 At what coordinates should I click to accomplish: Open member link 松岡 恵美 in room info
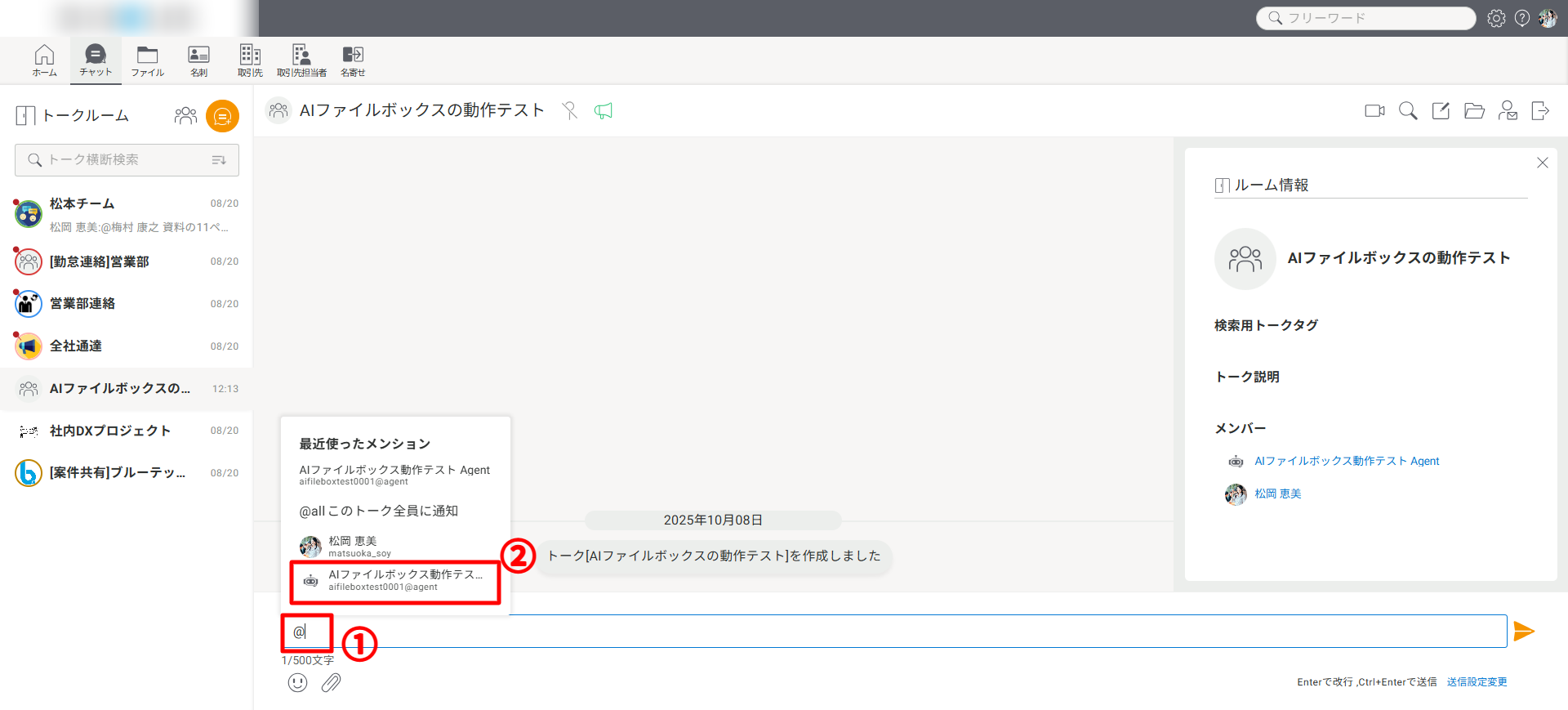click(1277, 493)
